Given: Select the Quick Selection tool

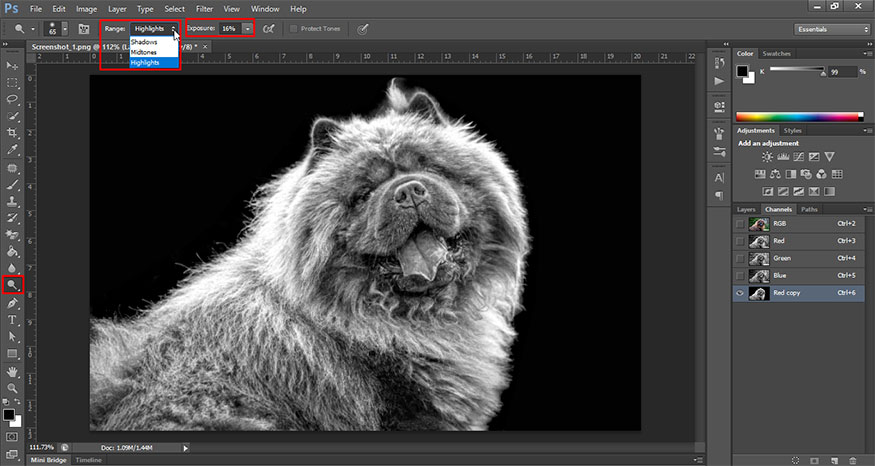Looking at the screenshot, I should (x=12, y=116).
